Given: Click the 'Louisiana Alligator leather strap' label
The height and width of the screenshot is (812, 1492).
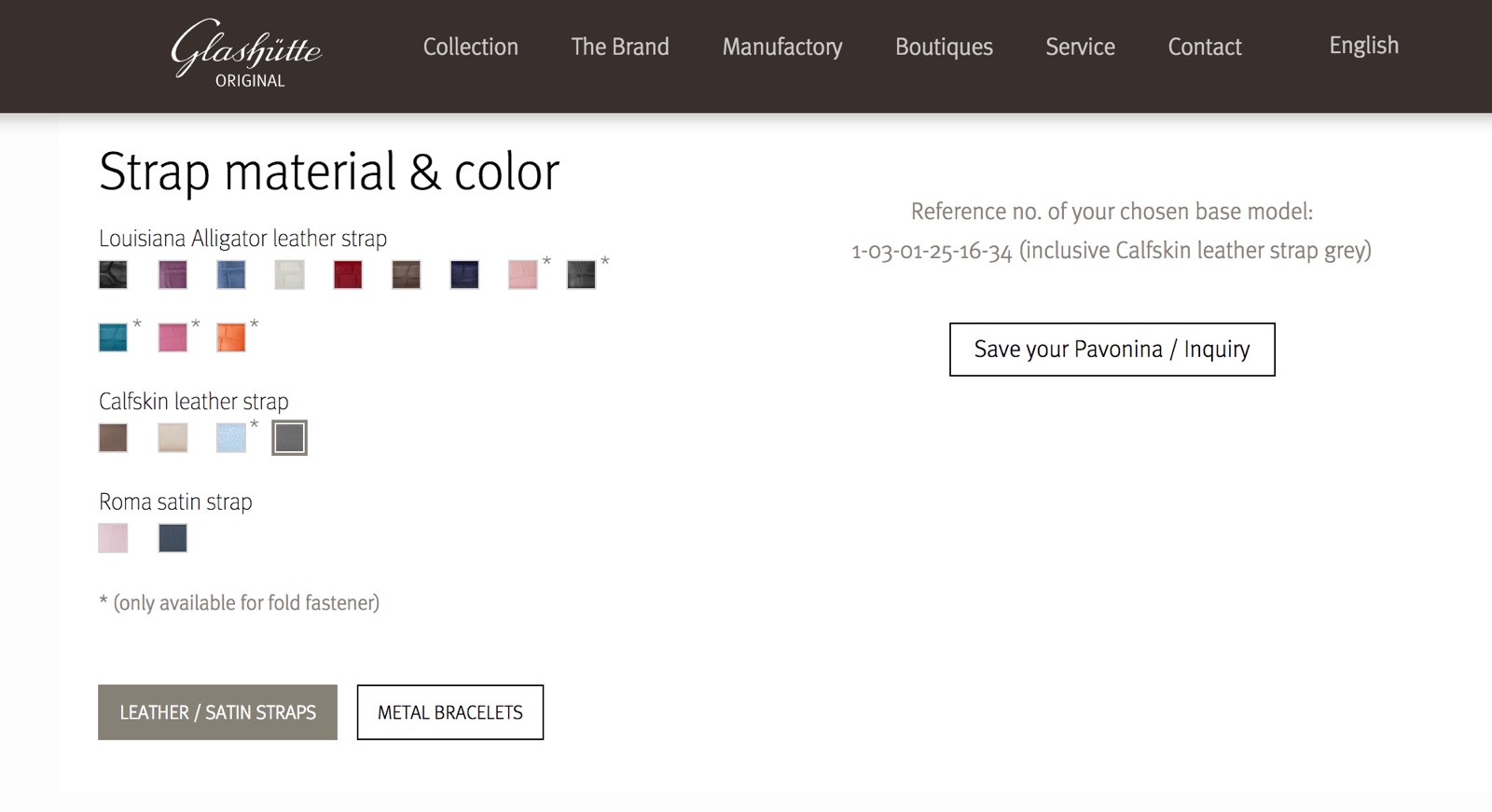Looking at the screenshot, I should [242, 239].
